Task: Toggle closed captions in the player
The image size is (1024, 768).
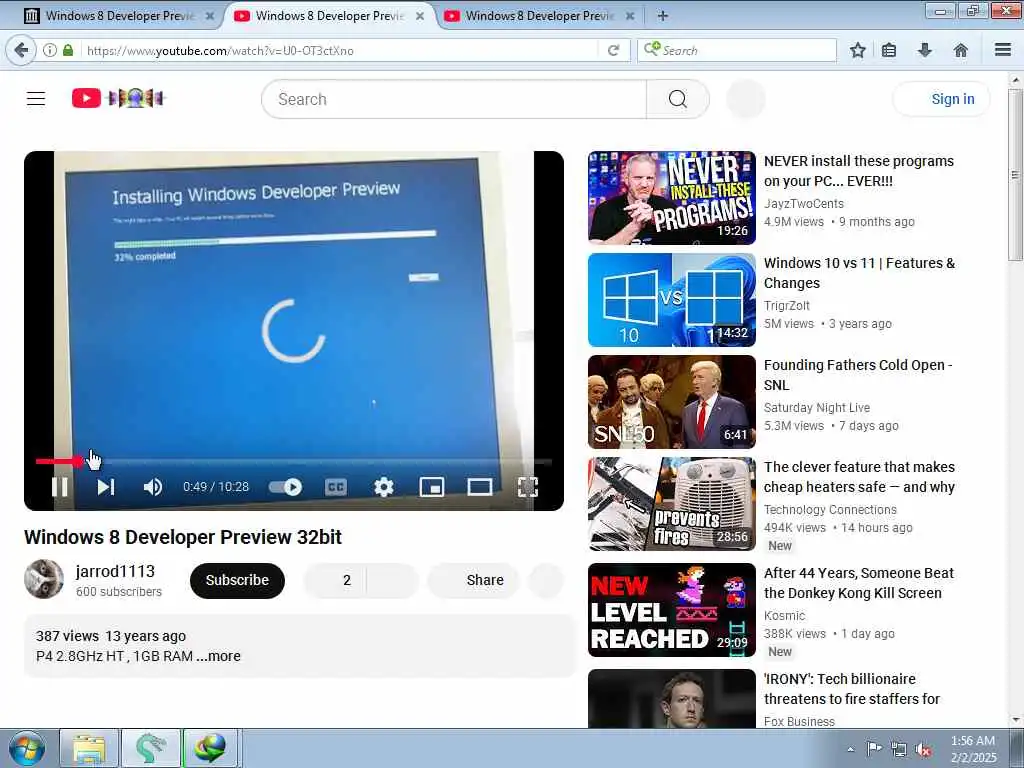Action: 336,487
